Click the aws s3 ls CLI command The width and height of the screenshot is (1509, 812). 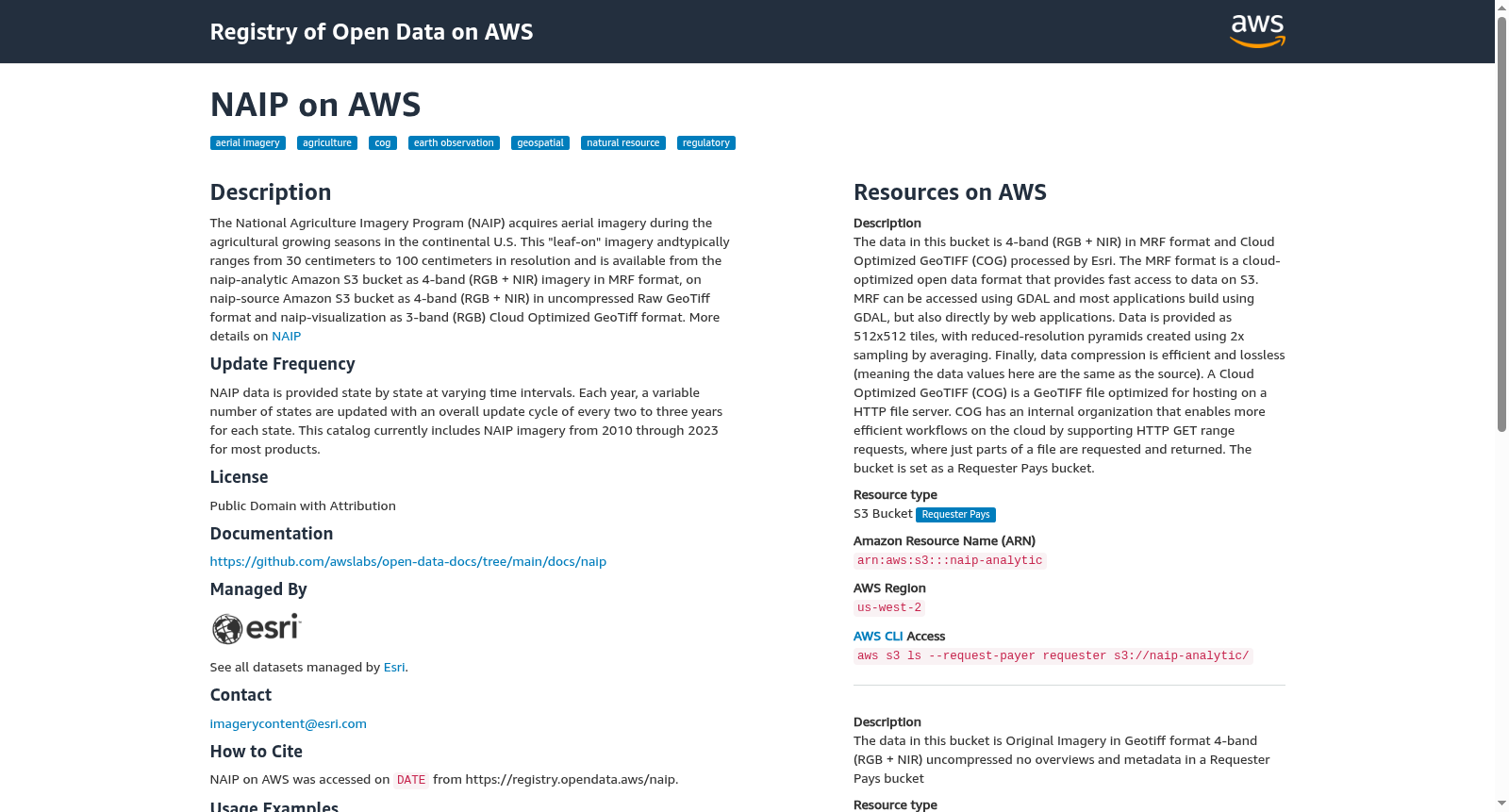pos(1053,656)
